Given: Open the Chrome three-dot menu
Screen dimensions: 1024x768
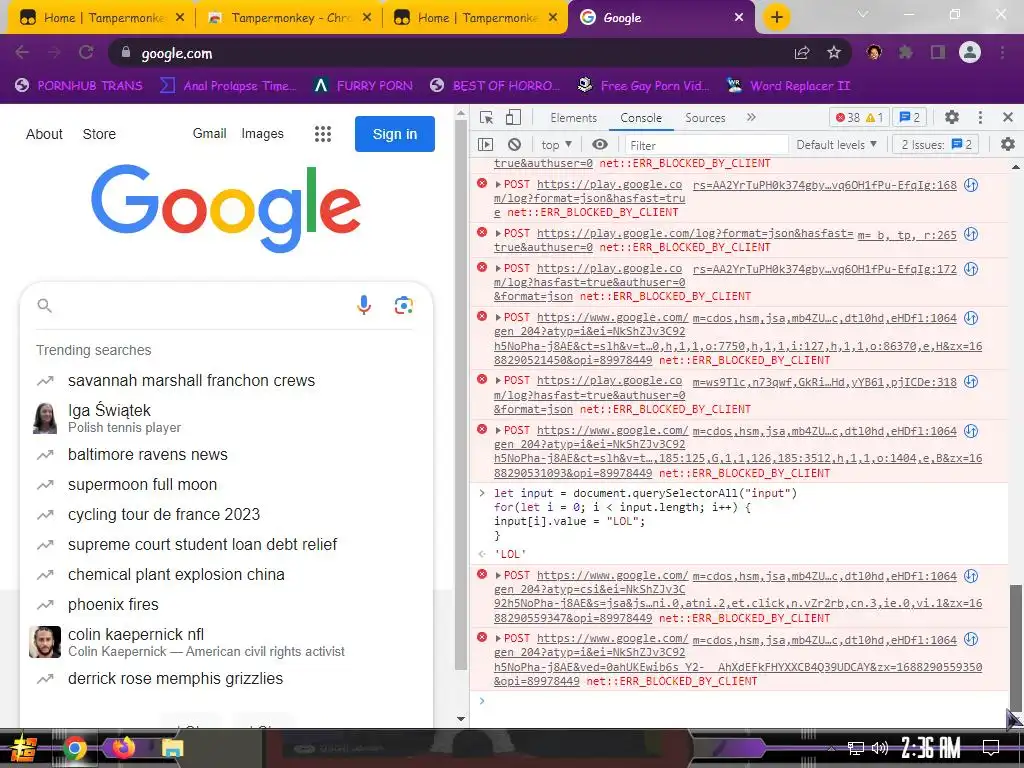Looking at the screenshot, I should (x=1002, y=53).
